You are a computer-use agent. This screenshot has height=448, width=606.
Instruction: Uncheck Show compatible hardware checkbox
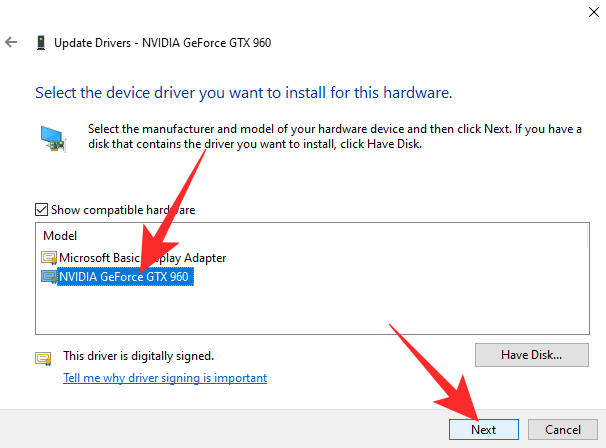click(41, 210)
